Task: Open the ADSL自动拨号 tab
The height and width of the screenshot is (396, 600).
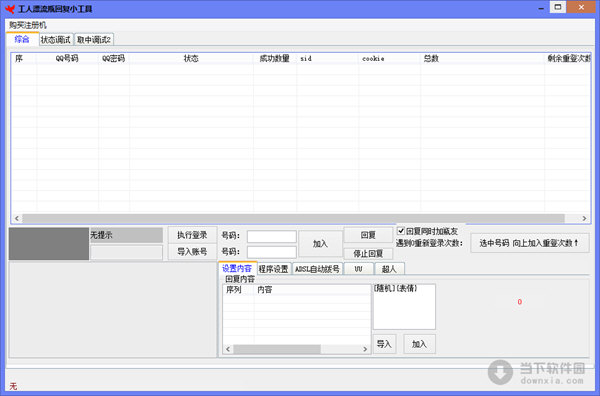Action: (318, 269)
